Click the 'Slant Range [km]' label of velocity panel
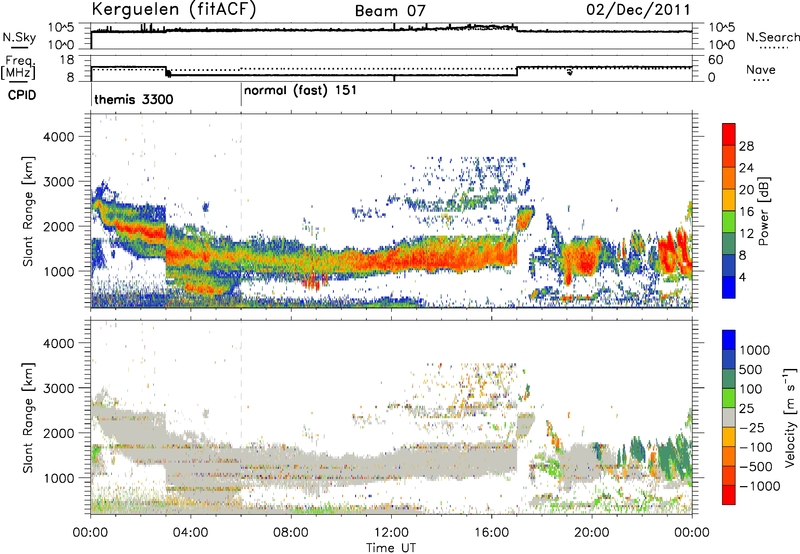Screen dimensions: 800x554 coord(28,418)
